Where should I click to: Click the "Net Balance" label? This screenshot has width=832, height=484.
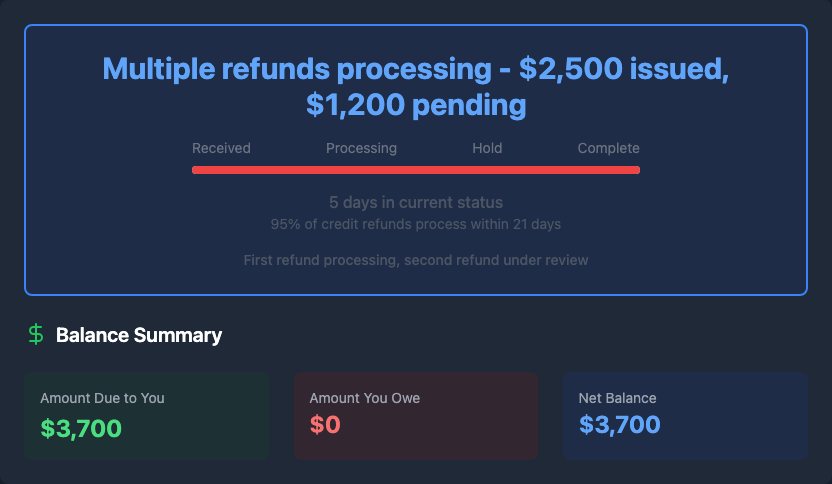pyautogui.click(x=617, y=398)
